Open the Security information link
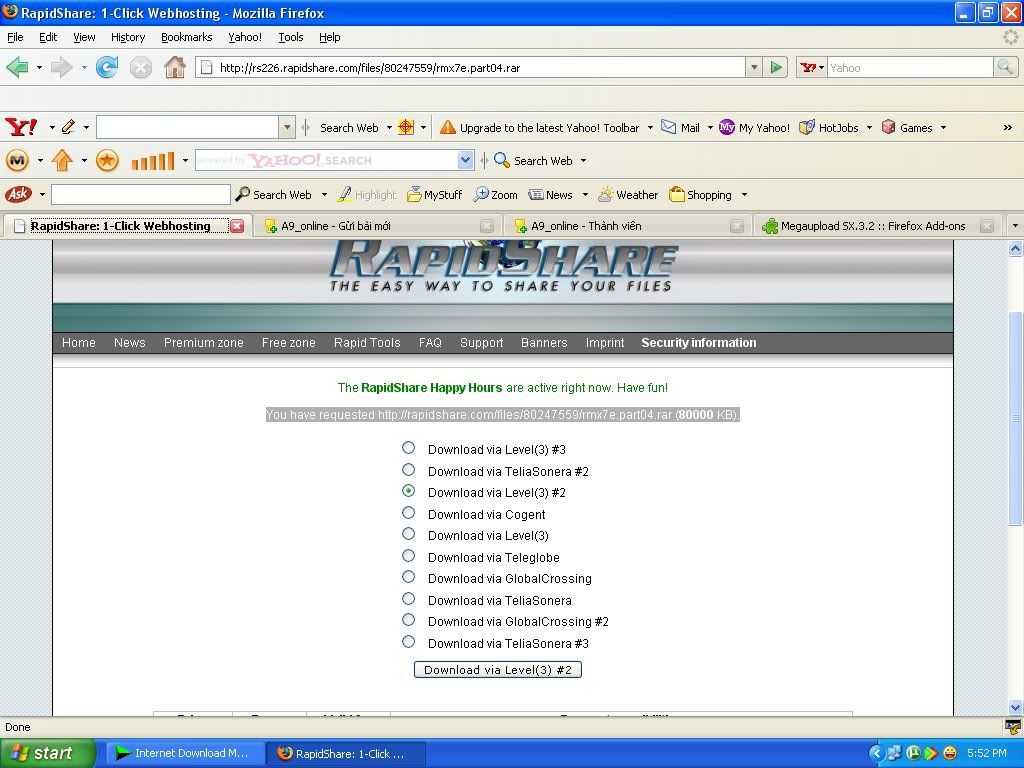The width and height of the screenshot is (1024, 768). (x=699, y=343)
